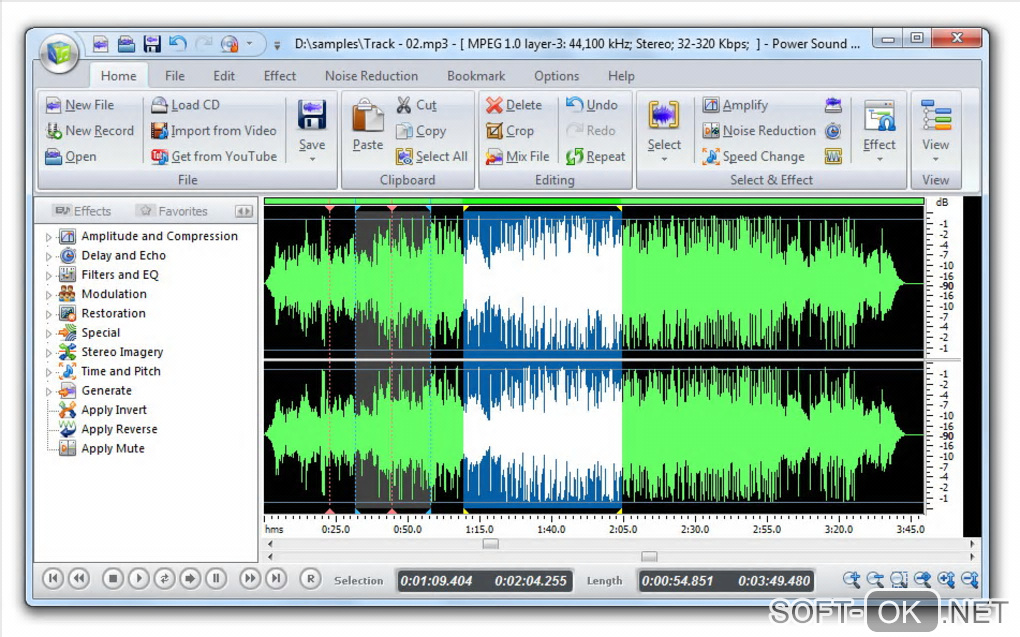Expand the Restoration tree node
Image resolution: width=1020 pixels, height=637 pixels.
[48, 314]
